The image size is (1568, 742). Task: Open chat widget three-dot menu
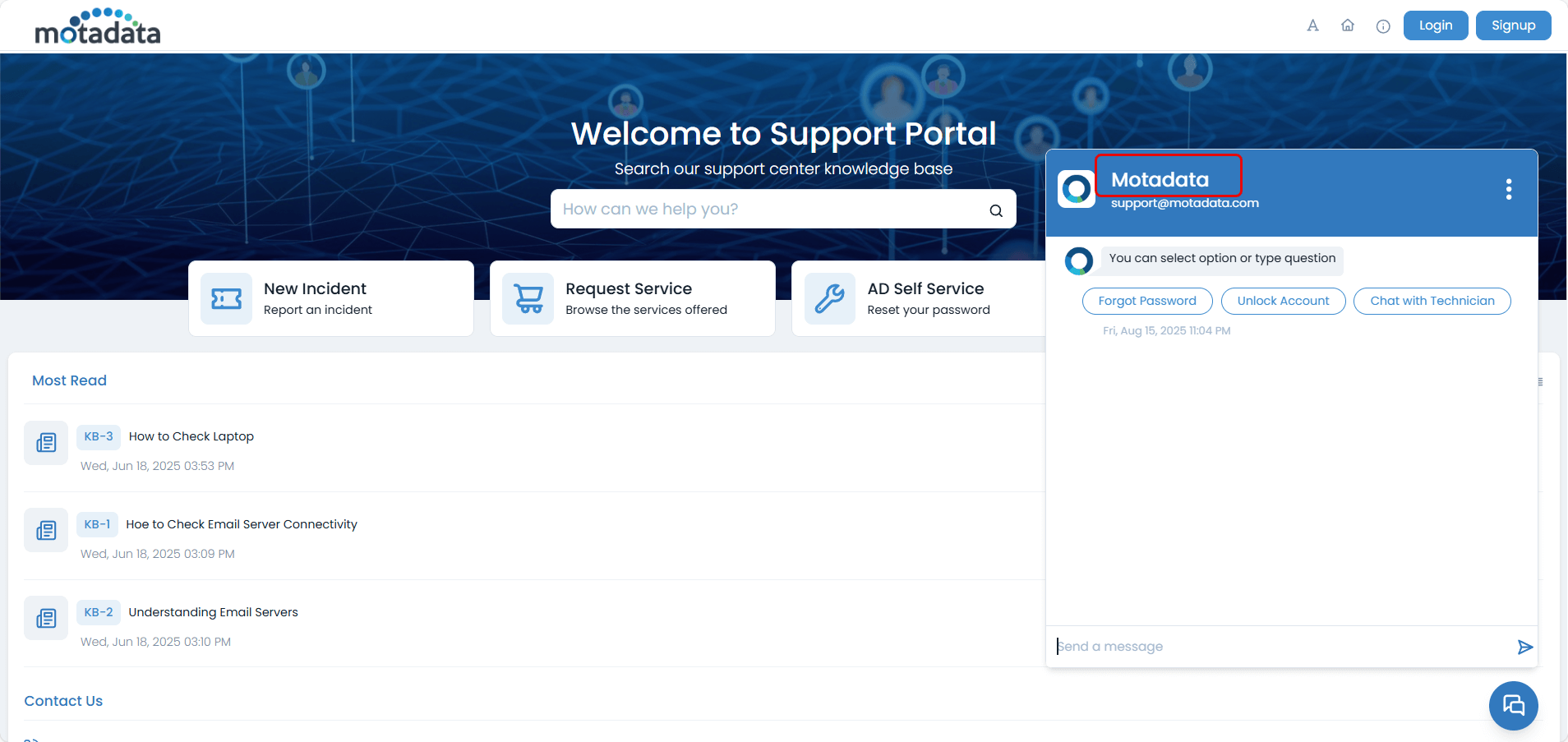[1508, 190]
